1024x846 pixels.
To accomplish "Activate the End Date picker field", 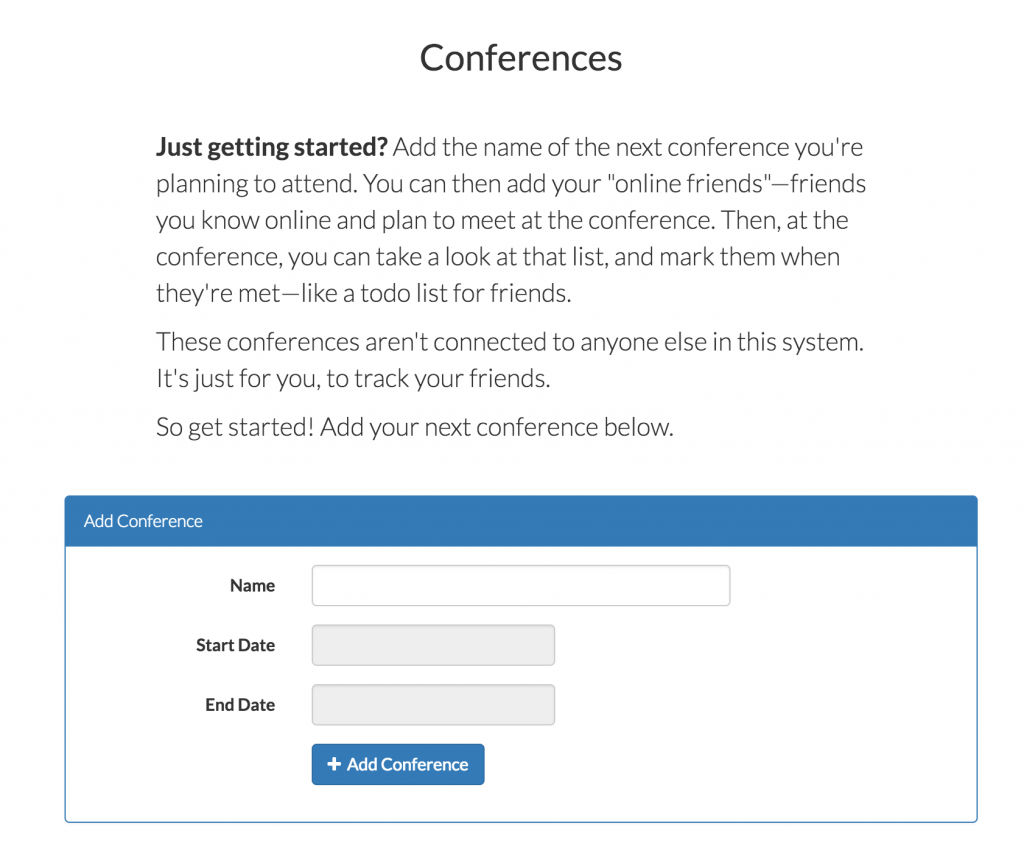I will 432,704.
